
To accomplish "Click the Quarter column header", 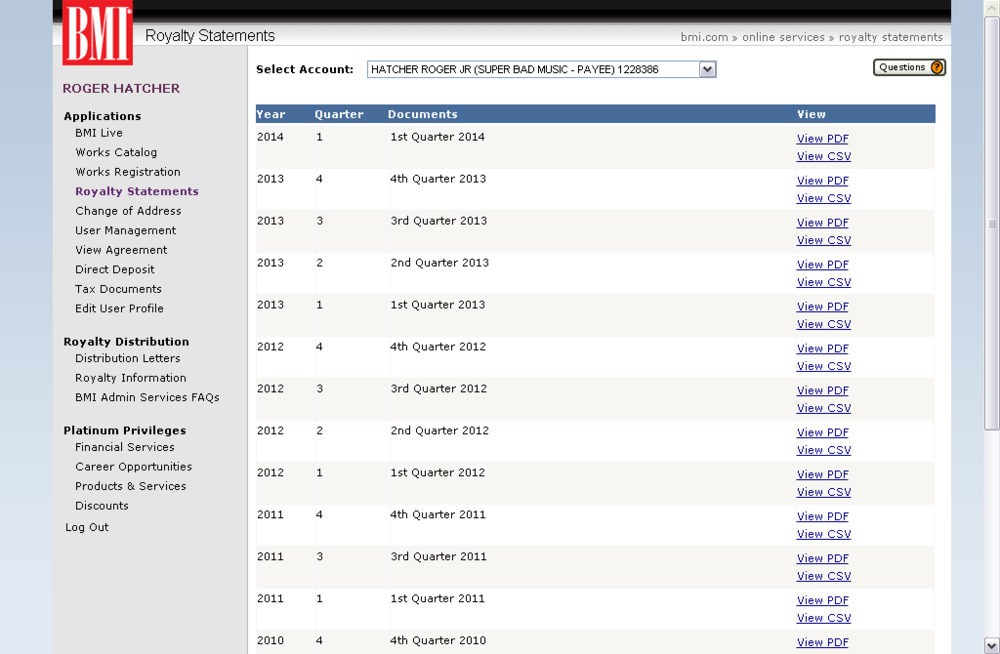I will click(339, 114).
